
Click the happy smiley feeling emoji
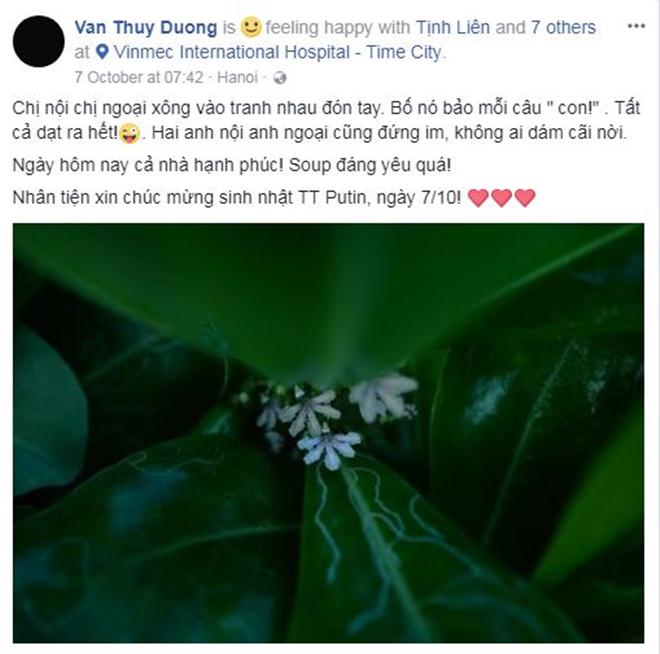[x=251, y=27]
